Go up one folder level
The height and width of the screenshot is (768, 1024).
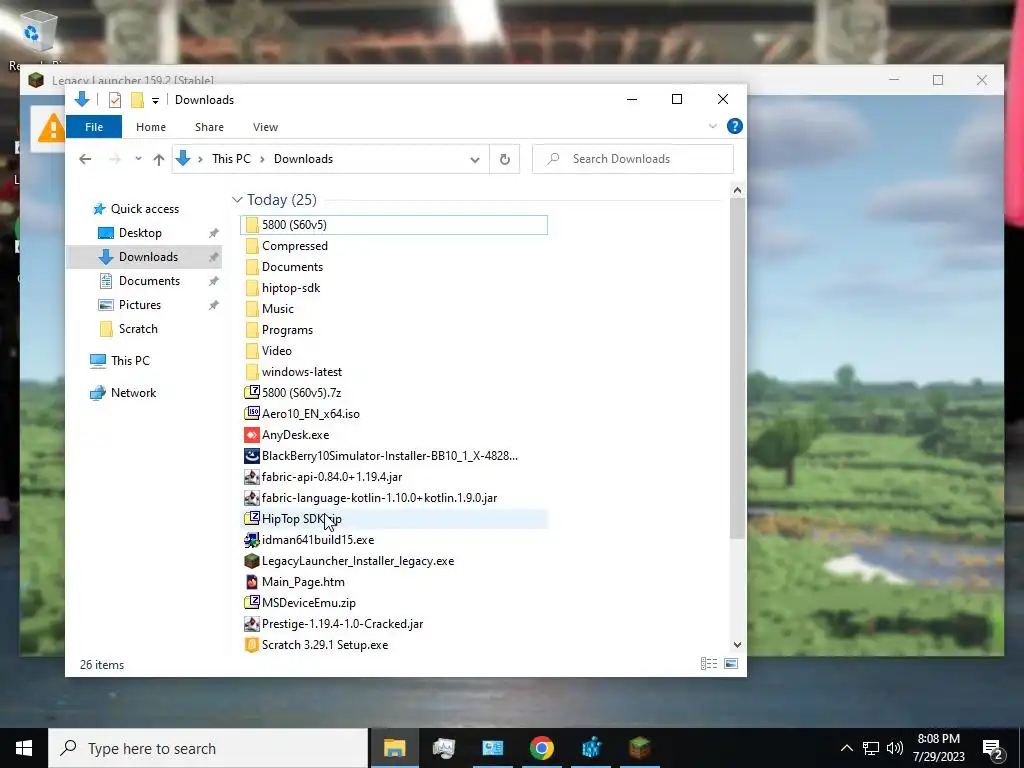click(159, 159)
